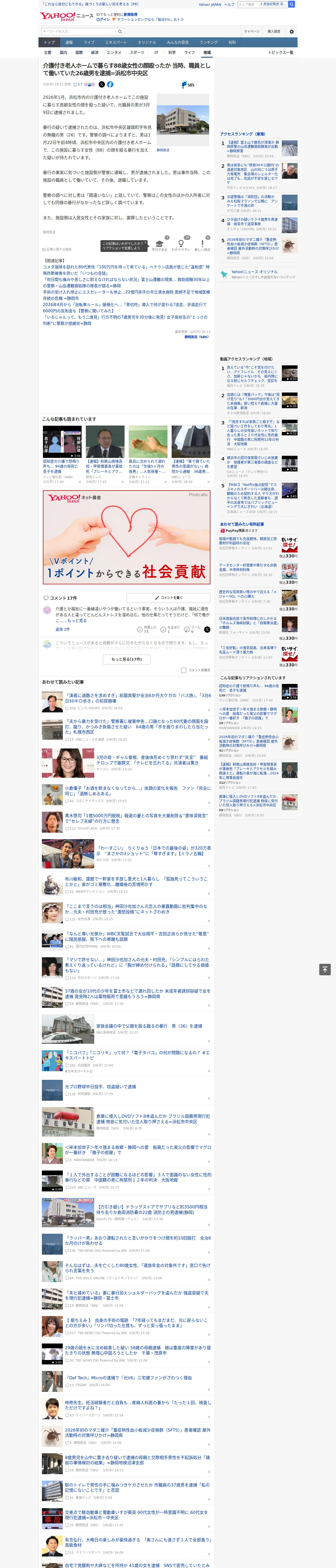Open video ranking item 横浜市の認可保育園でいじめ放置
The width and height of the screenshot is (336, 1568).
click(253, 462)
